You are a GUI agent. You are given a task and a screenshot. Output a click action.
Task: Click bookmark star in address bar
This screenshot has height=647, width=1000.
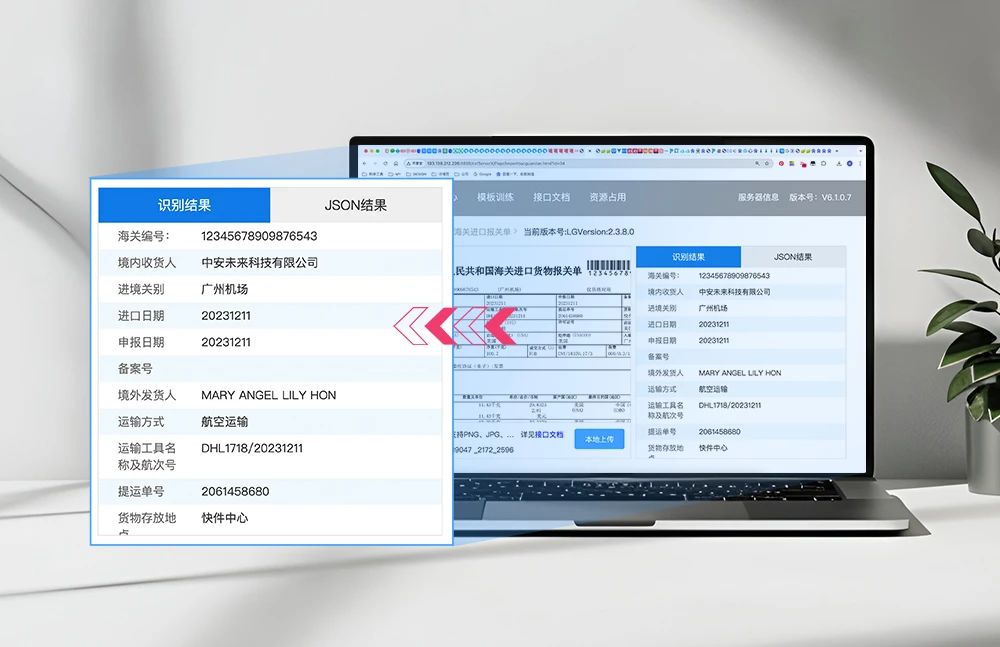pos(767,163)
